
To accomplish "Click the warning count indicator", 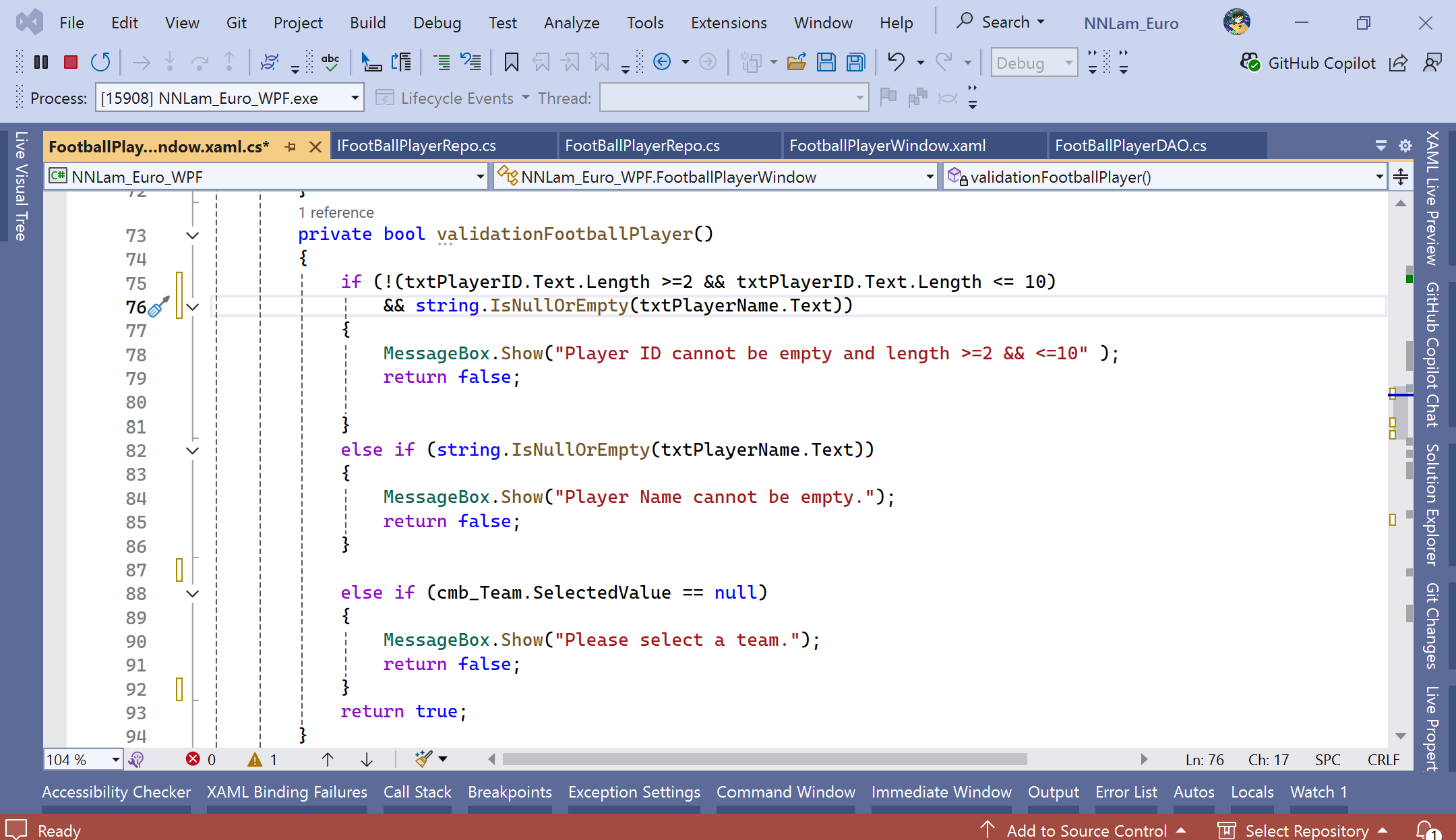I will coord(263,760).
